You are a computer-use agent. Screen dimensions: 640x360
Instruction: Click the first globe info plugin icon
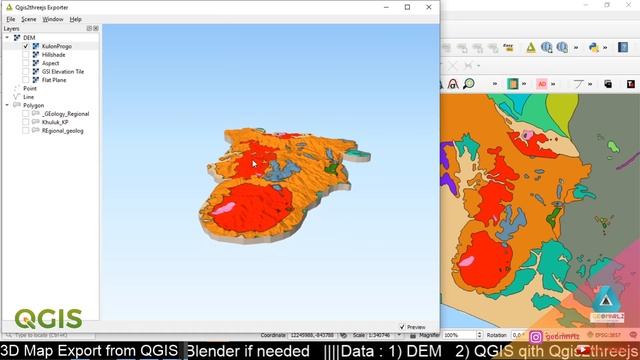click(547, 48)
